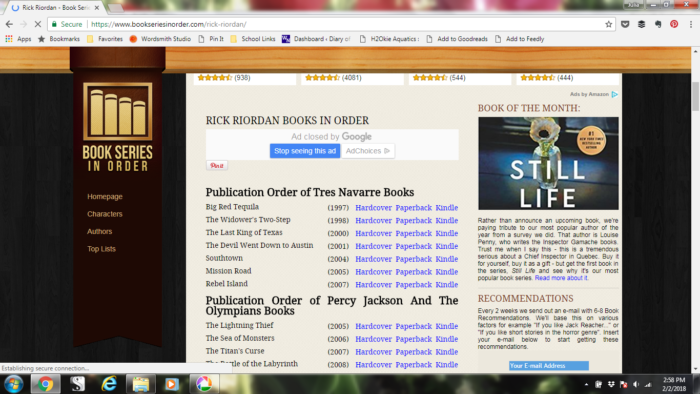
Task: Click the Ads by Amazon info icon
Action: click(615, 94)
